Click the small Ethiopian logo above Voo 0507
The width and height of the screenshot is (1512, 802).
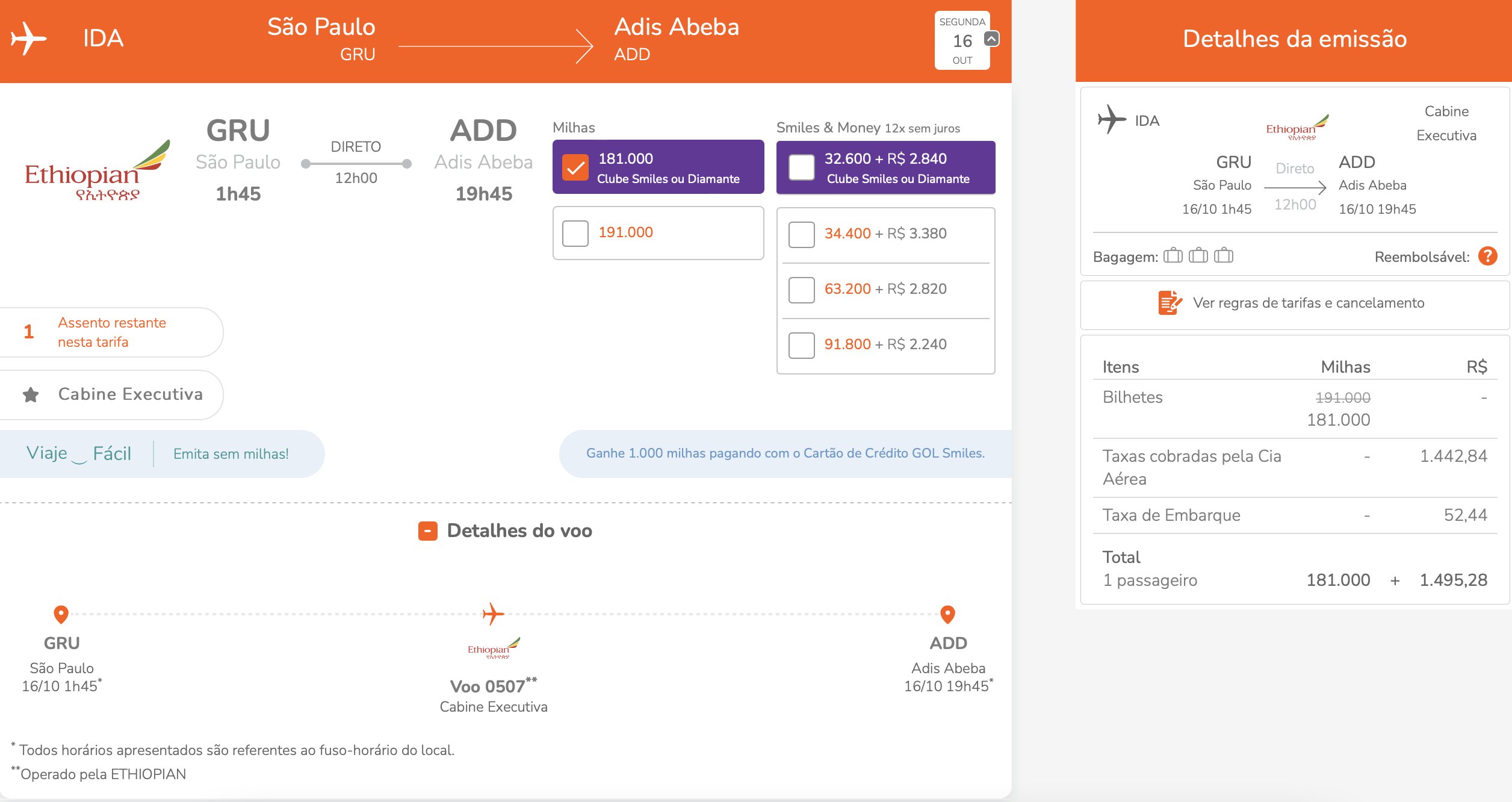(494, 648)
